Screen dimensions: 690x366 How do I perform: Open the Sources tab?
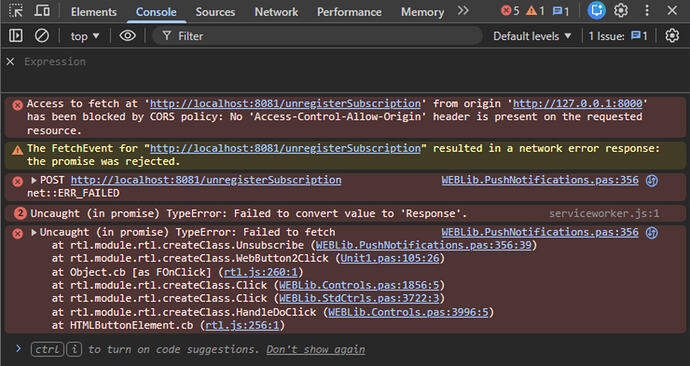(215, 12)
